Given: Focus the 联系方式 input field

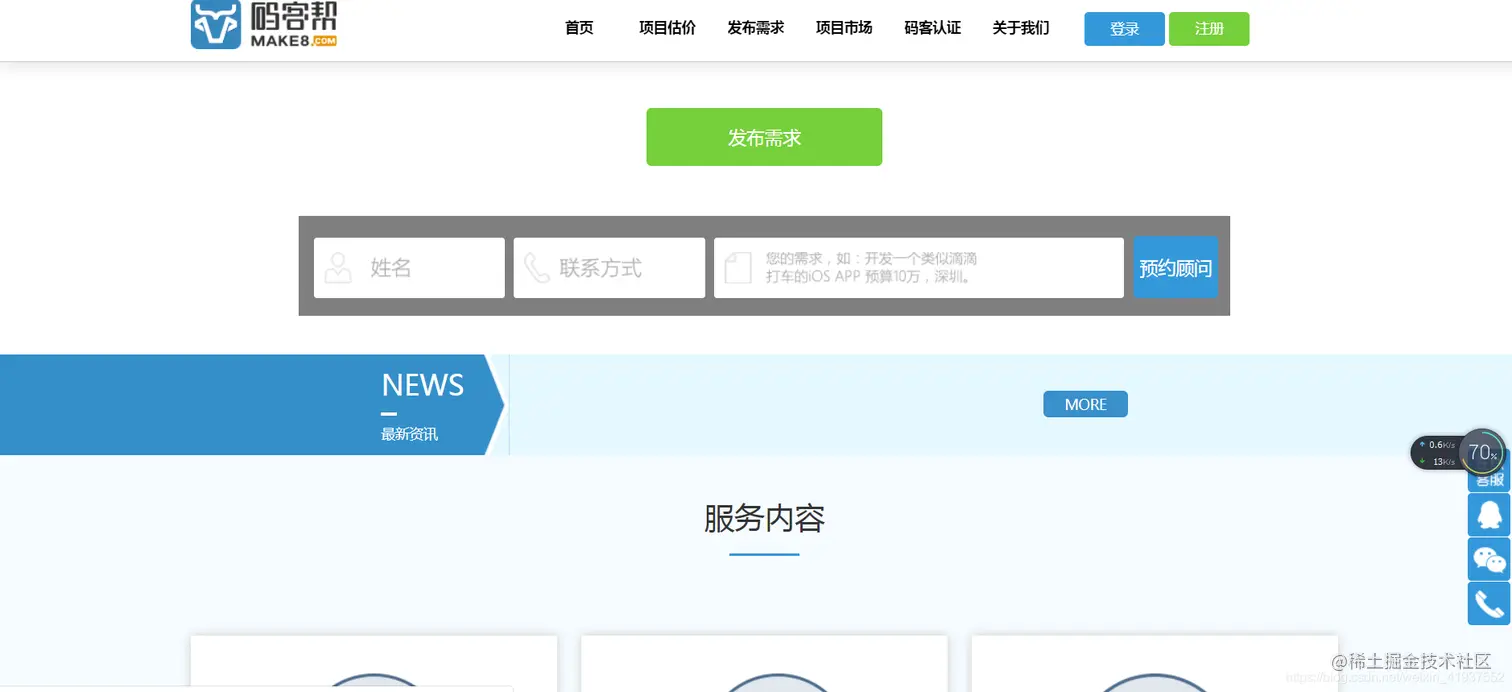Looking at the screenshot, I should click(609, 268).
